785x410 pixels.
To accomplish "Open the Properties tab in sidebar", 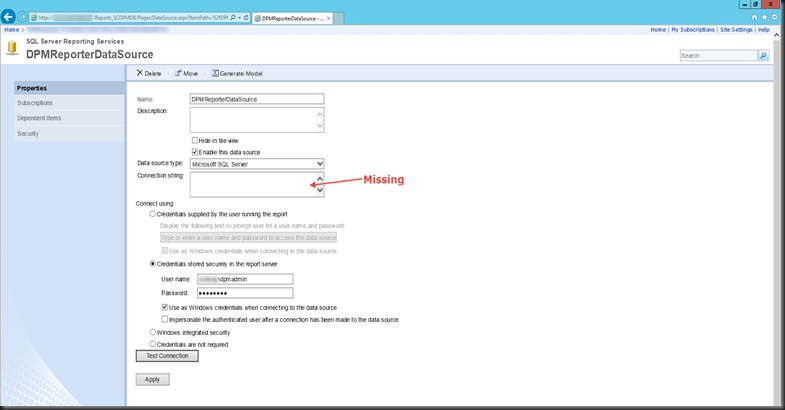I will [x=70, y=88].
